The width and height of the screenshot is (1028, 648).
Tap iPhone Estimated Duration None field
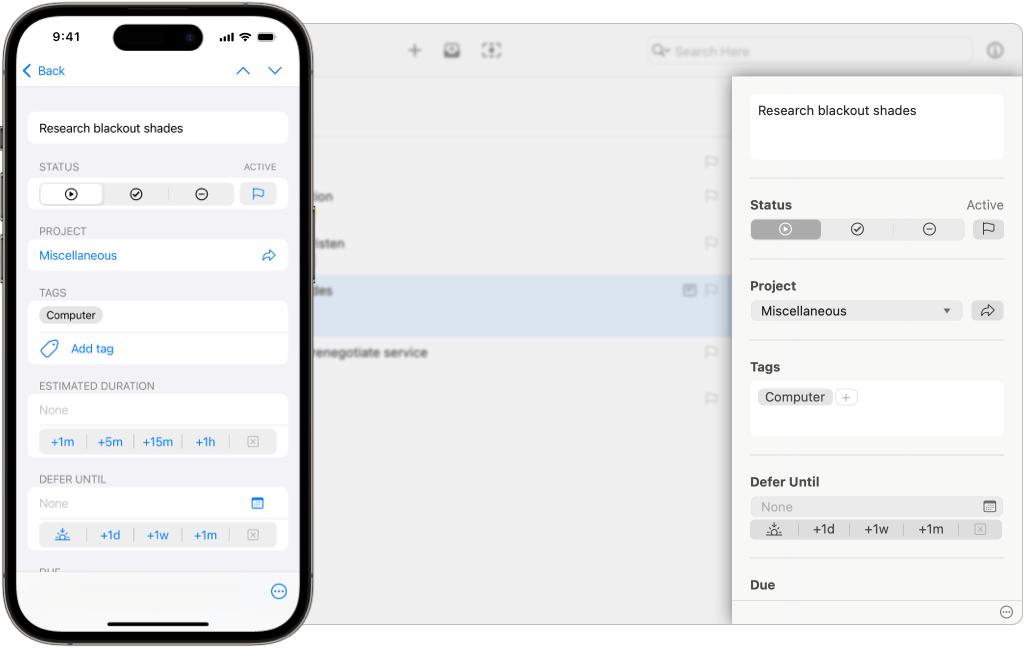158,411
